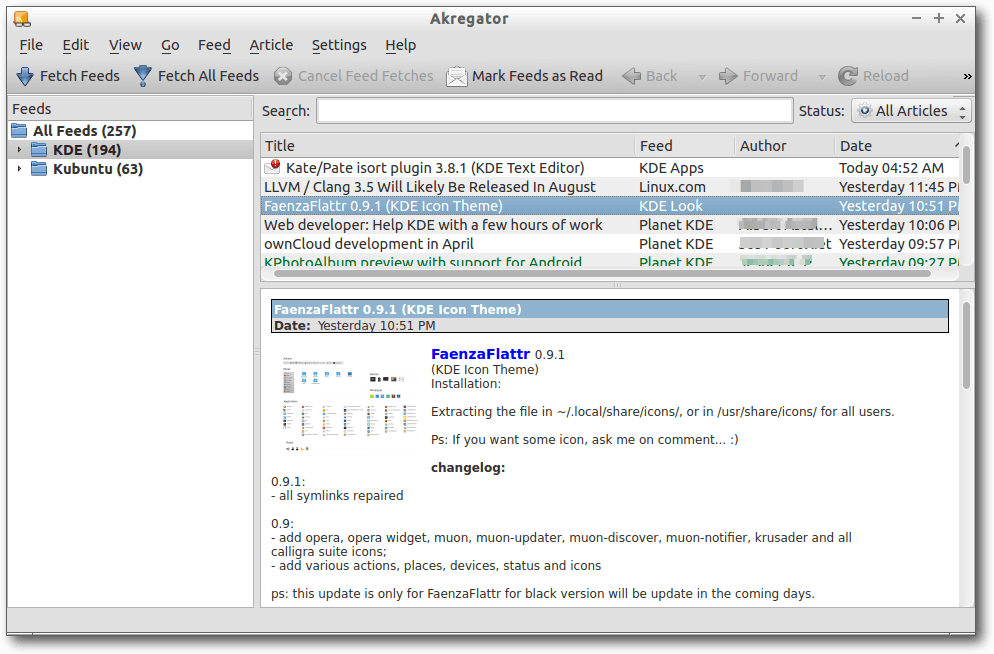Image resolution: width=994 pixels, height=654 pixels.
Task: Open the Feed menu
Action: pyautogui.click(x=214, y=45)
